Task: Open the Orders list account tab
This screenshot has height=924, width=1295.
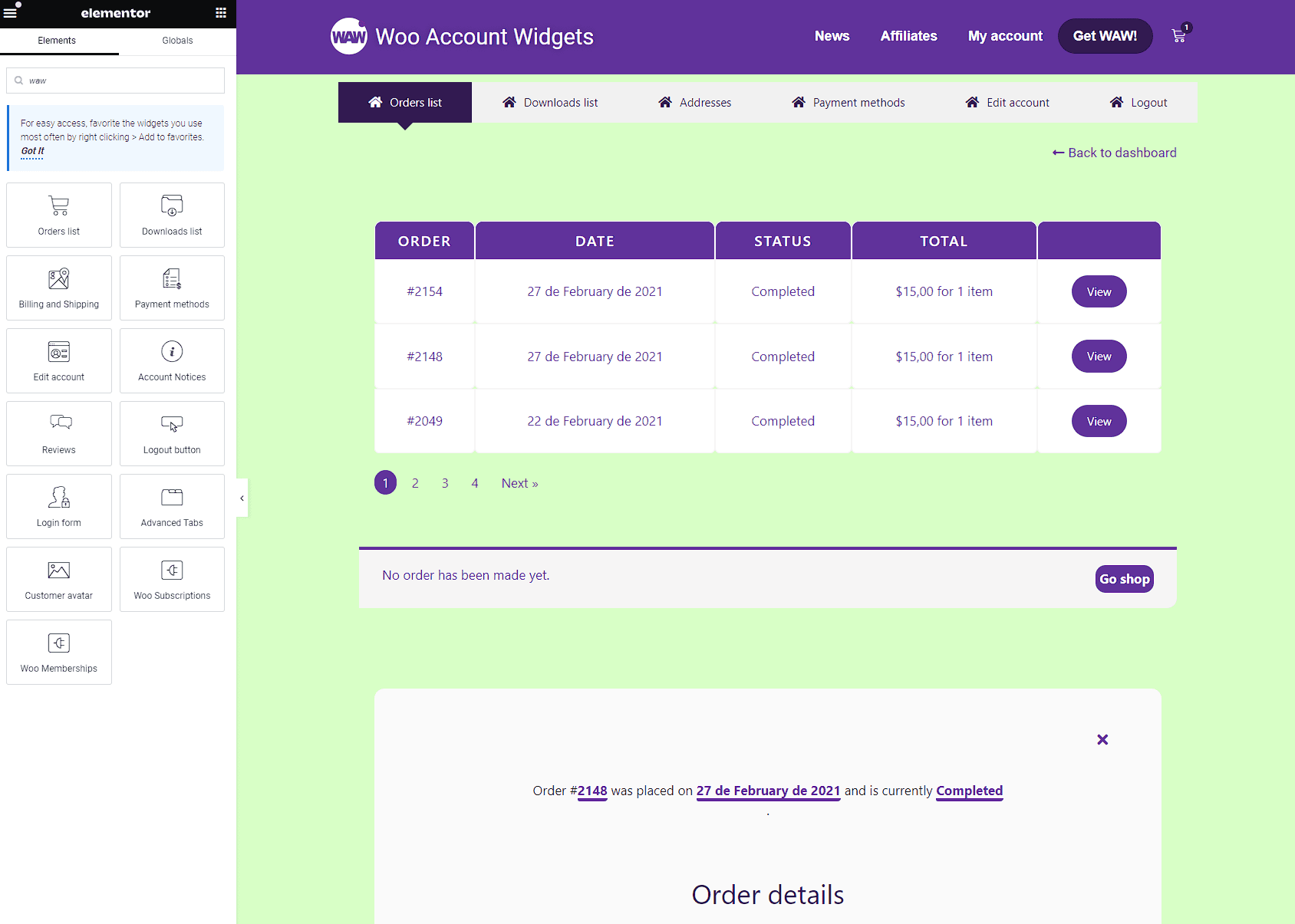Action: click(405, 103)
